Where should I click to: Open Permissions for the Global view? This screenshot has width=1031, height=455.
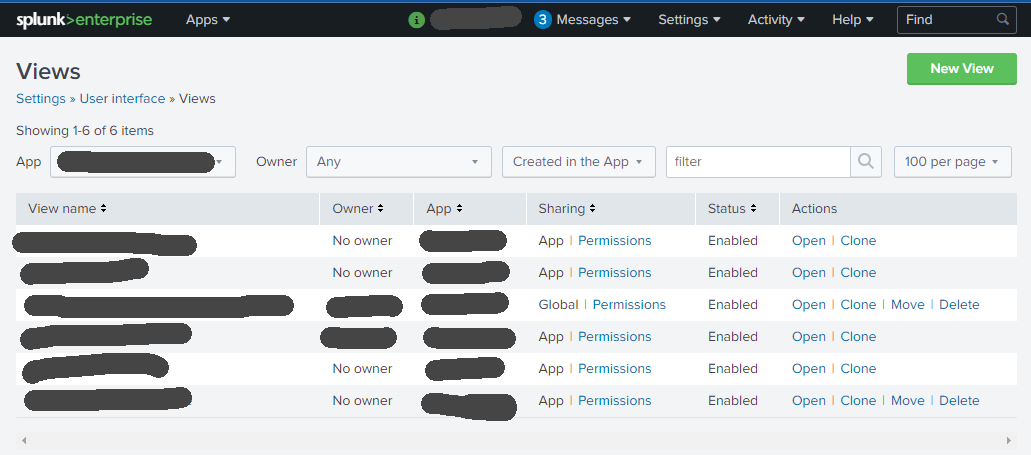[x=629, y=305]
